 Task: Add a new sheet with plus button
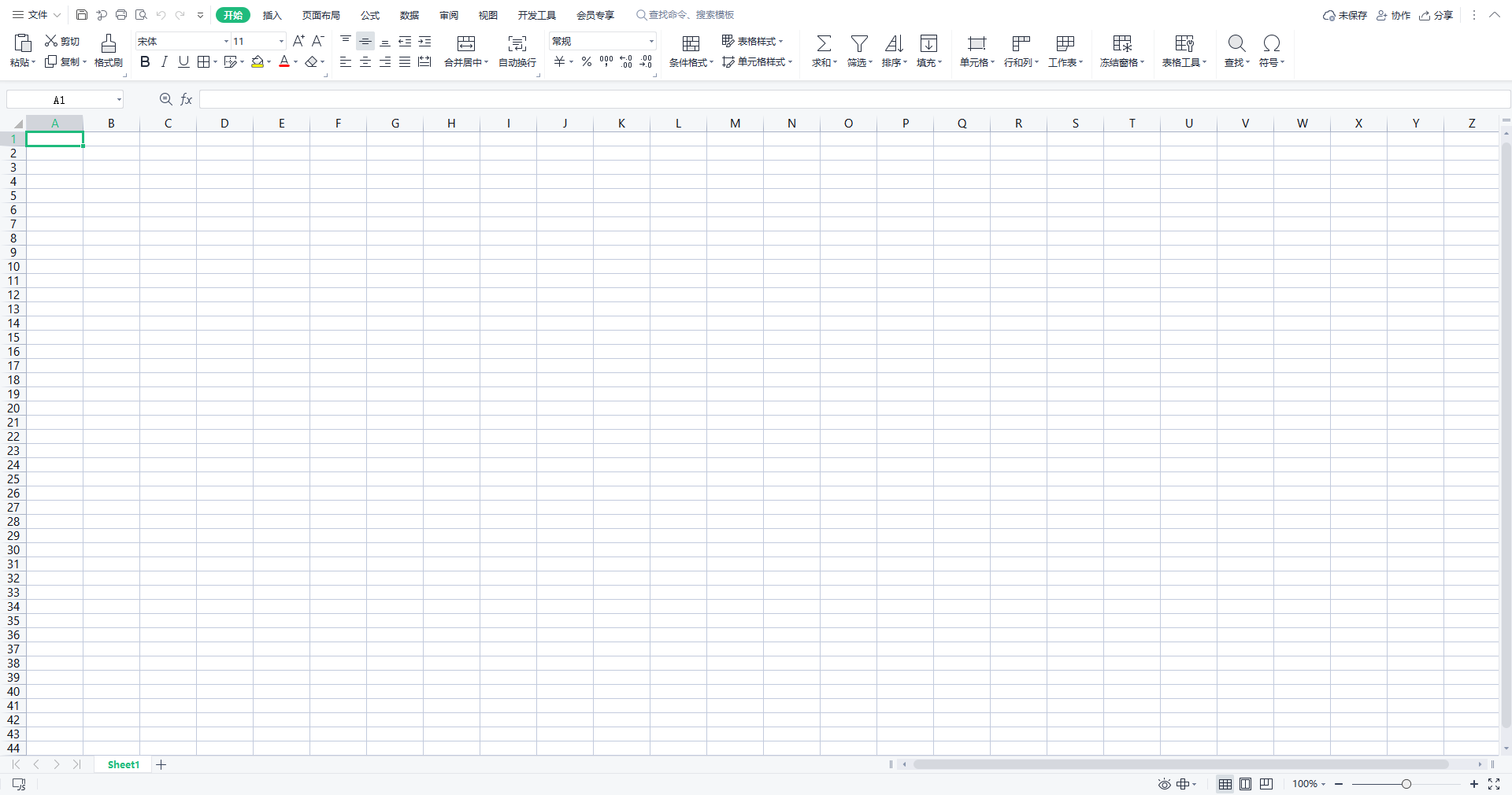point(161,764)
